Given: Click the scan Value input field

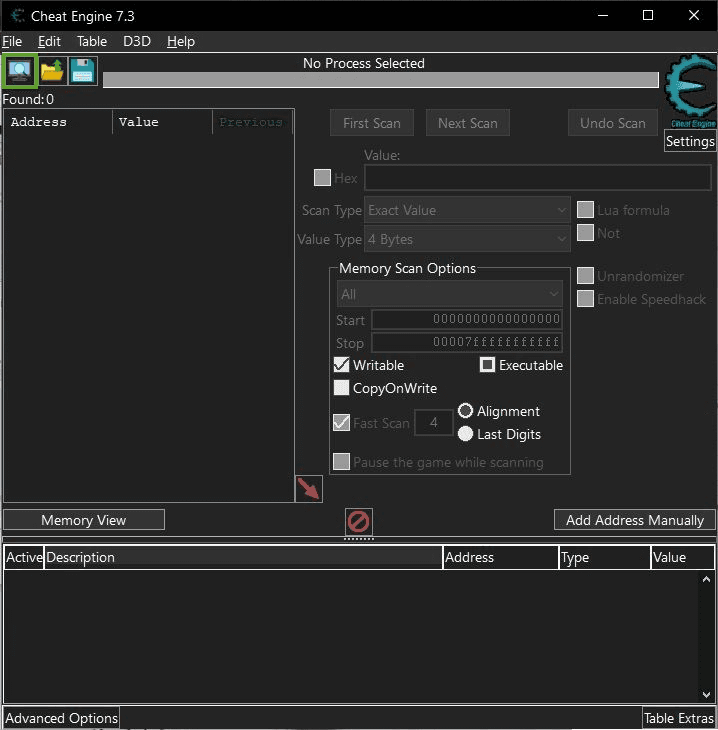Looking at the screenshot, I should click(538, 177).
